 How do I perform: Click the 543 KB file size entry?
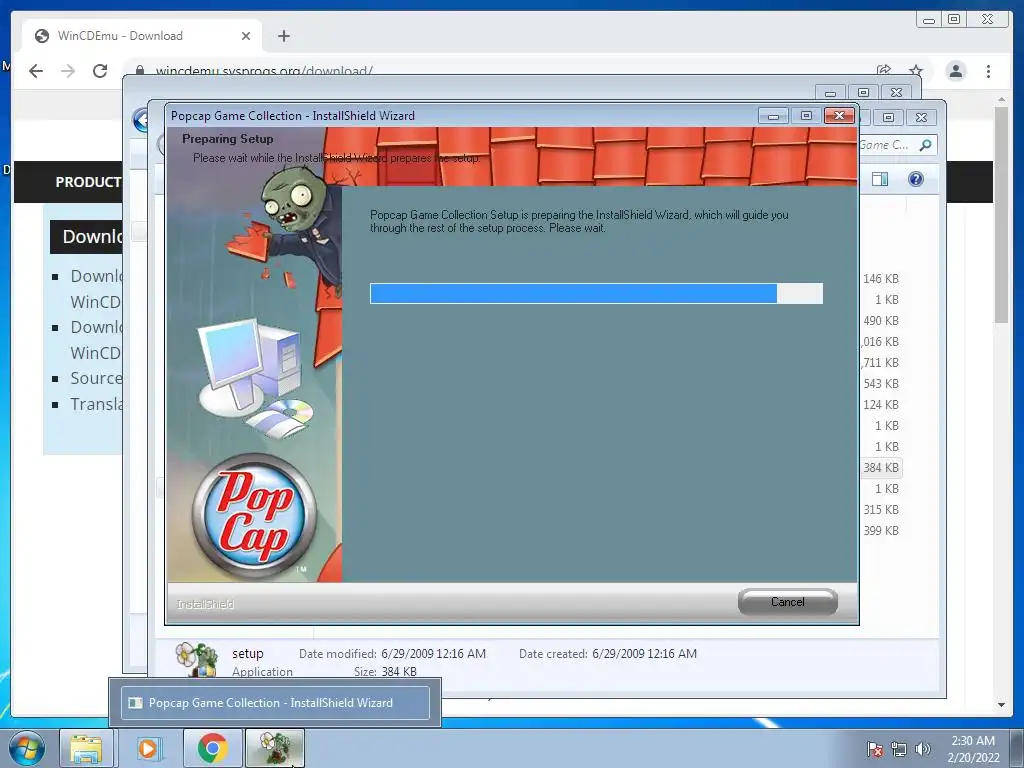(881, 383)
